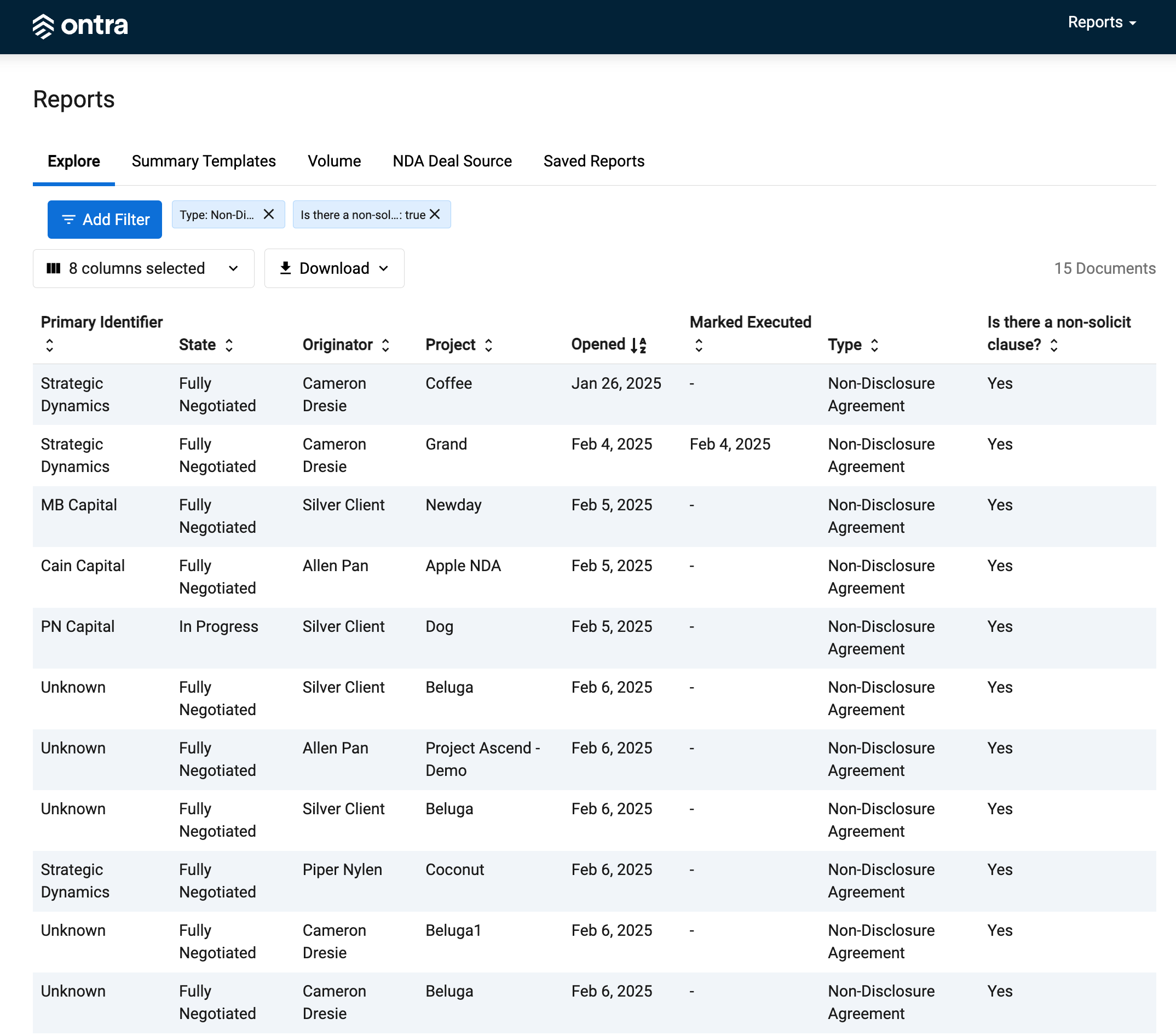Open the Saved Reports tab
Image resolution: width=1176 pixels, height=1036 pixels.
[x=594, y=161]
